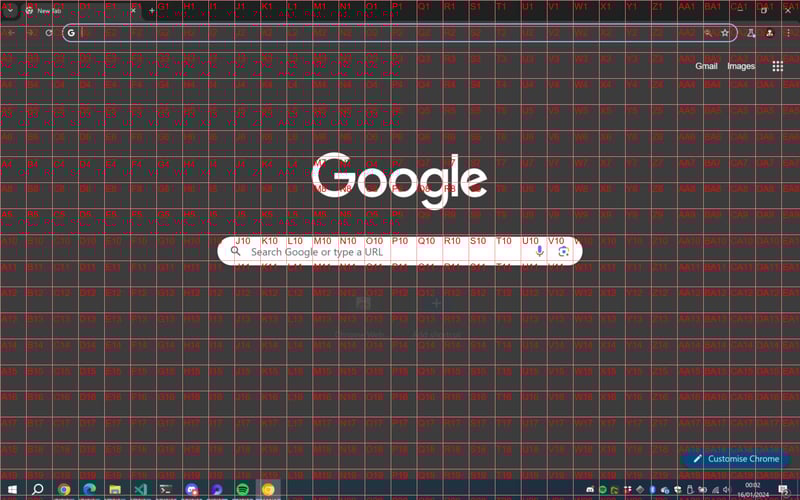Open the Windows notification centre icon

pyautogui.click(x=784, y=490)
